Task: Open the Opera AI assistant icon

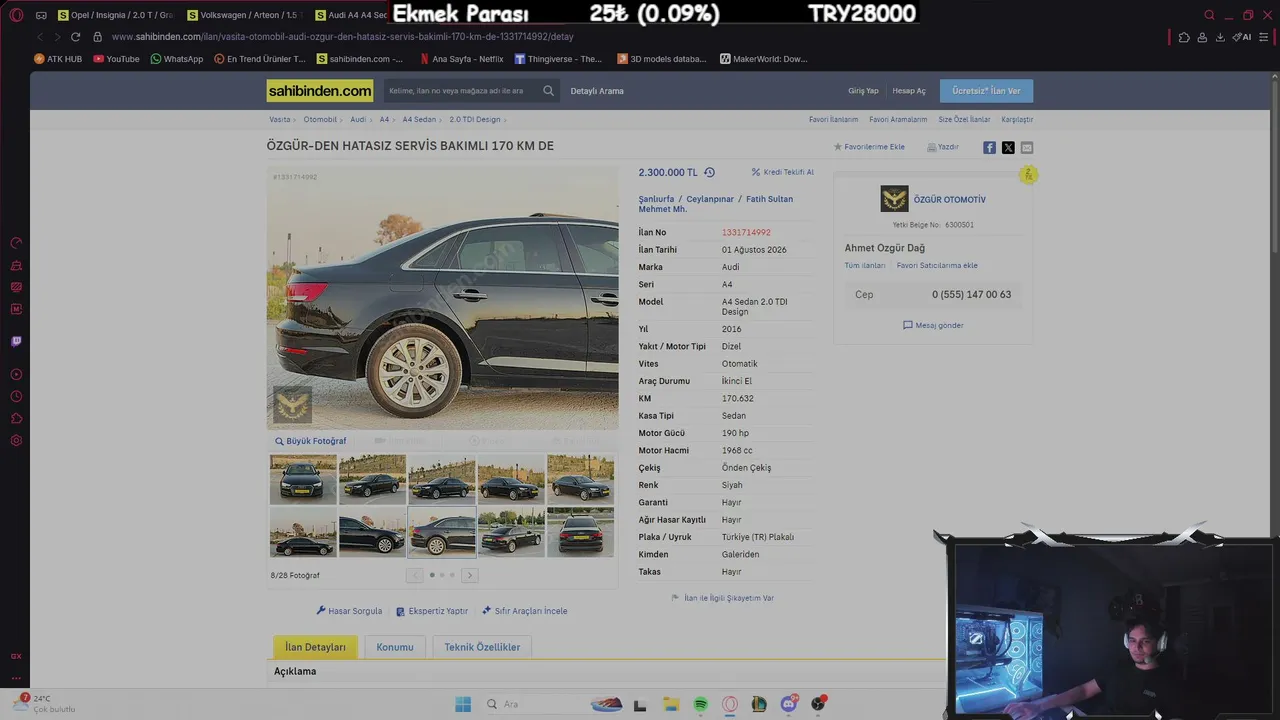Action: 1242,37
